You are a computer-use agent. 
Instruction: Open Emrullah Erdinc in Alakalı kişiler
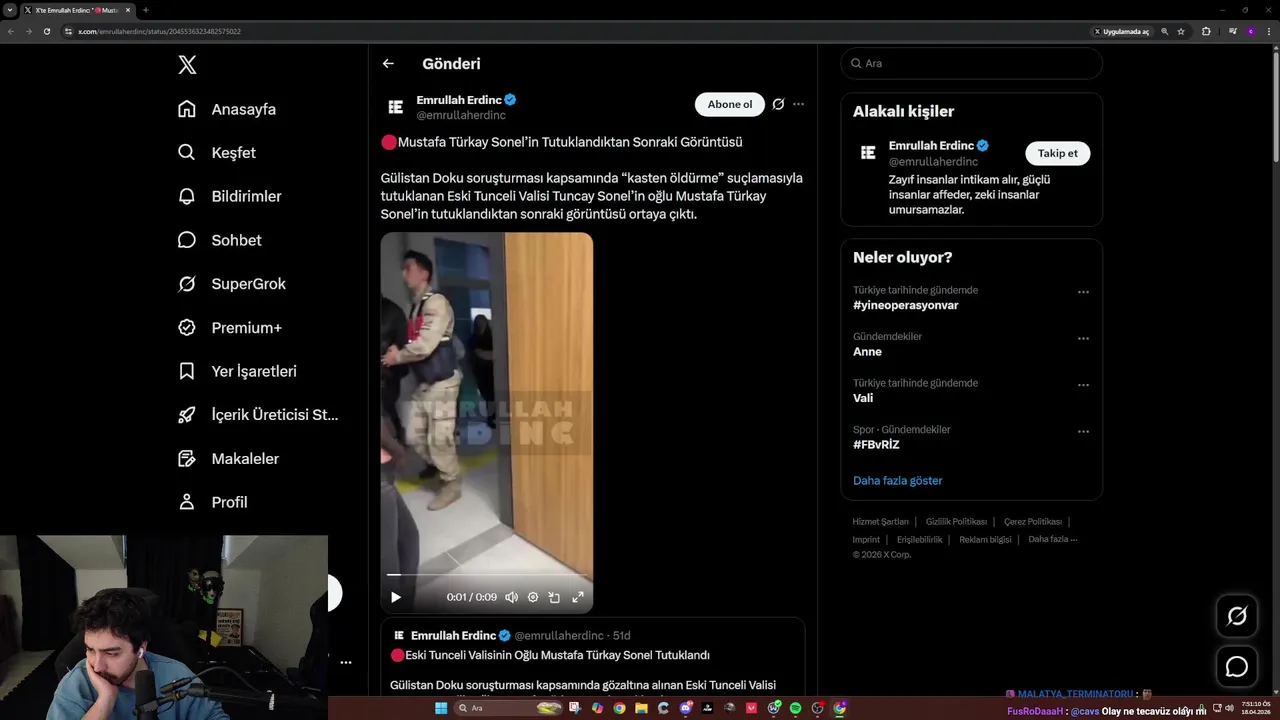click(x=931, y=146)
